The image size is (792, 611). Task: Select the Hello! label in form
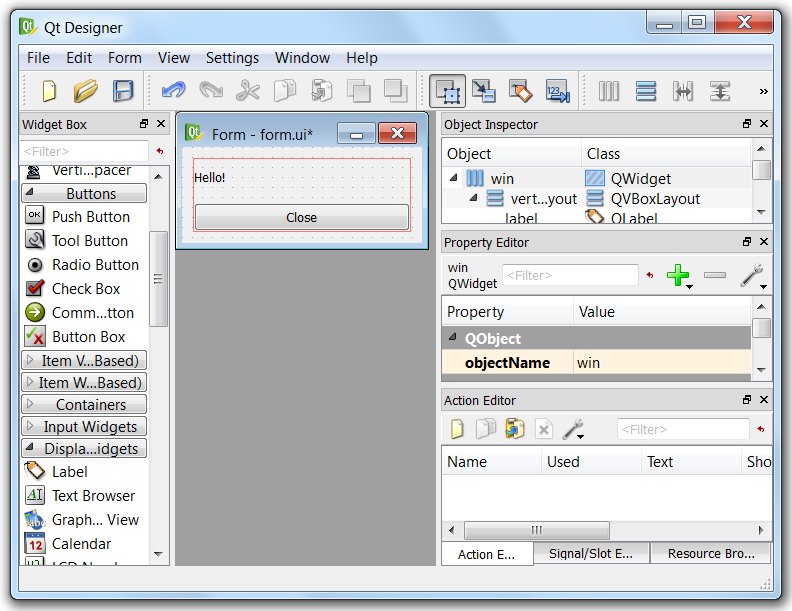[x=210, y=178]
